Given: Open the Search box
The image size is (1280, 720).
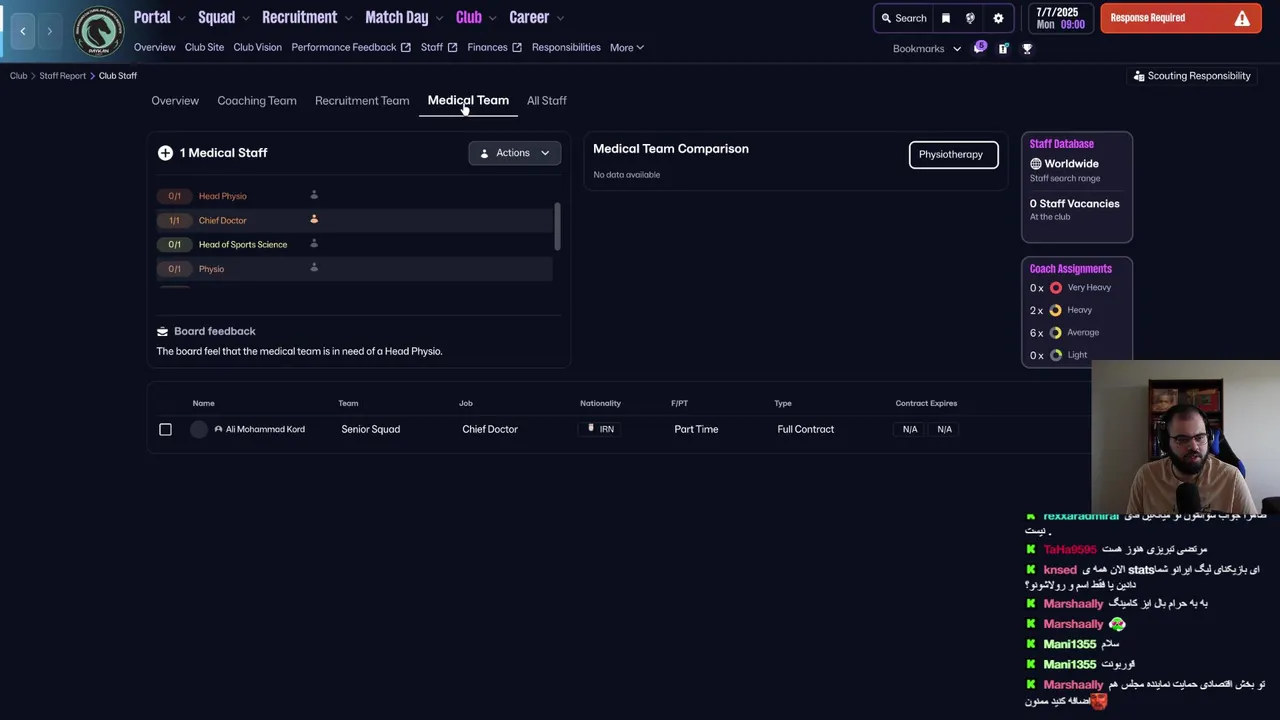Looking at the screenshot, I should tap(904, 18).
